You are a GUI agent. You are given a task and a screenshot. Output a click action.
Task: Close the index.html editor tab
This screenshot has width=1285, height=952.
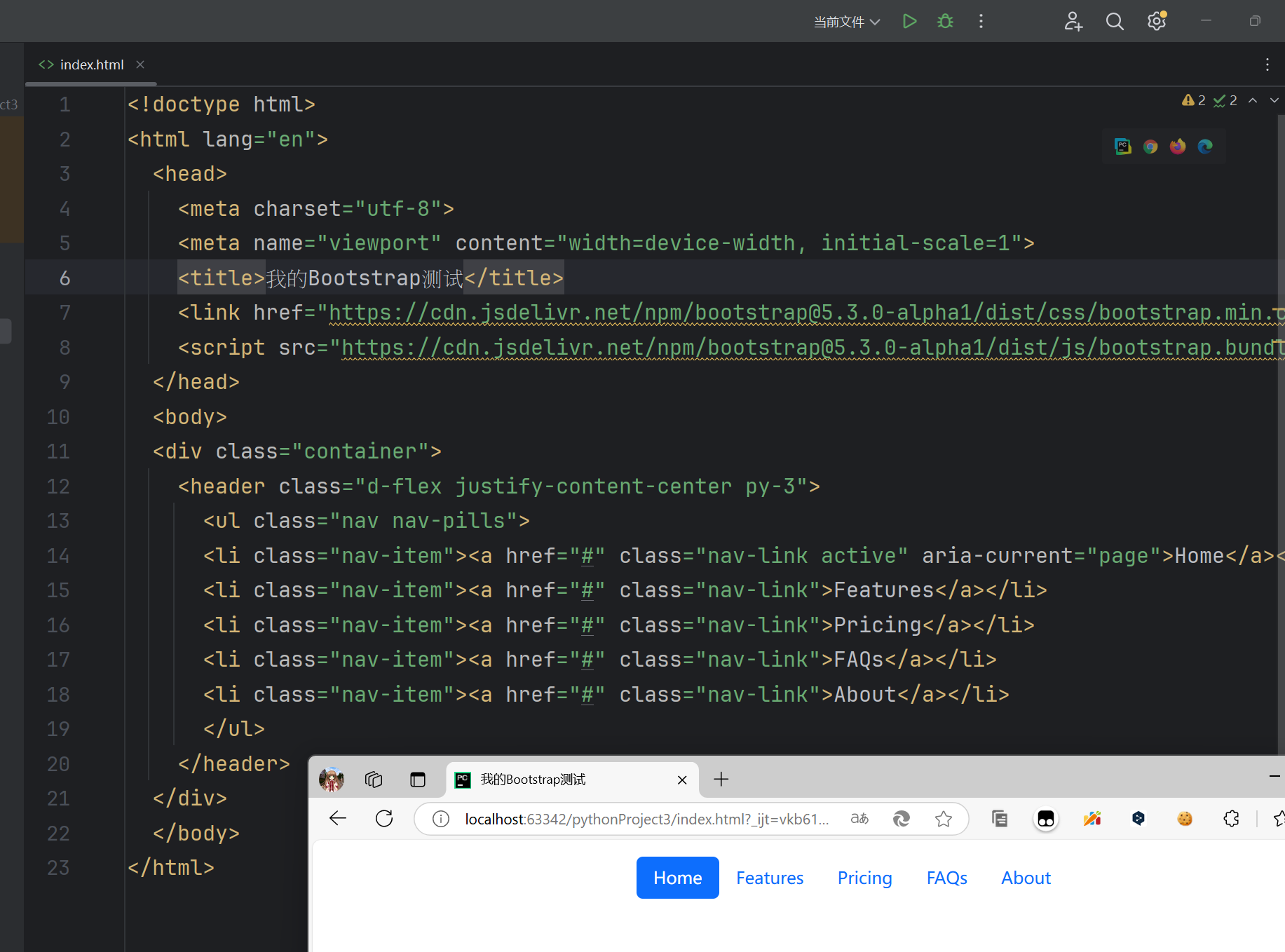(140, 64)
